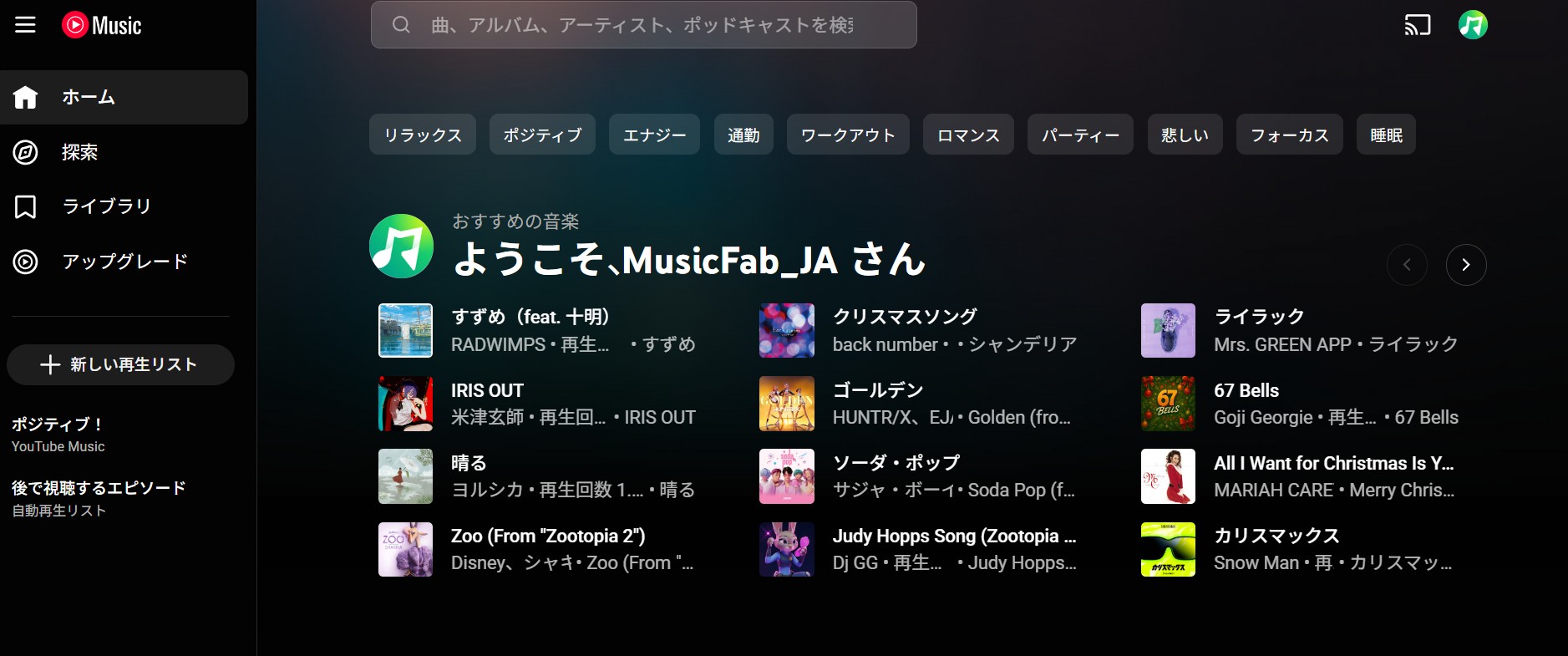Select the 通勤 mood chip

pos(743,135)
